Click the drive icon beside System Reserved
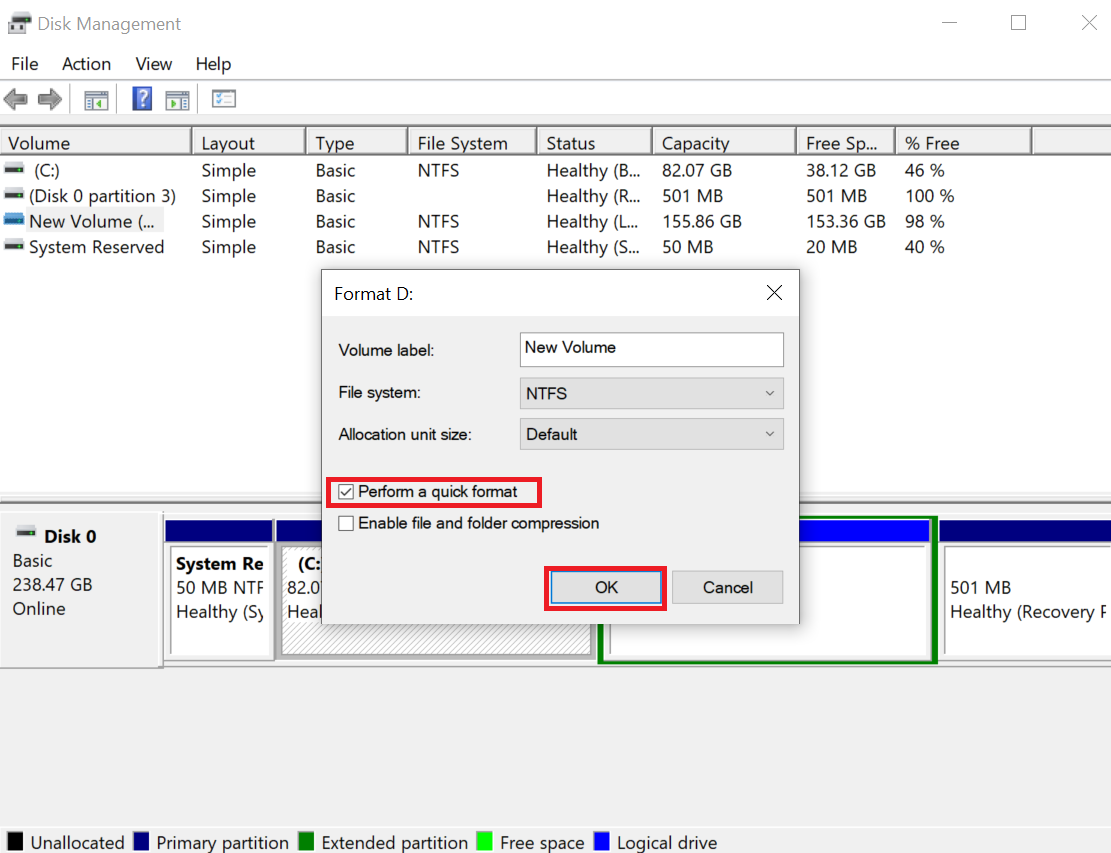 pos(13,246)
